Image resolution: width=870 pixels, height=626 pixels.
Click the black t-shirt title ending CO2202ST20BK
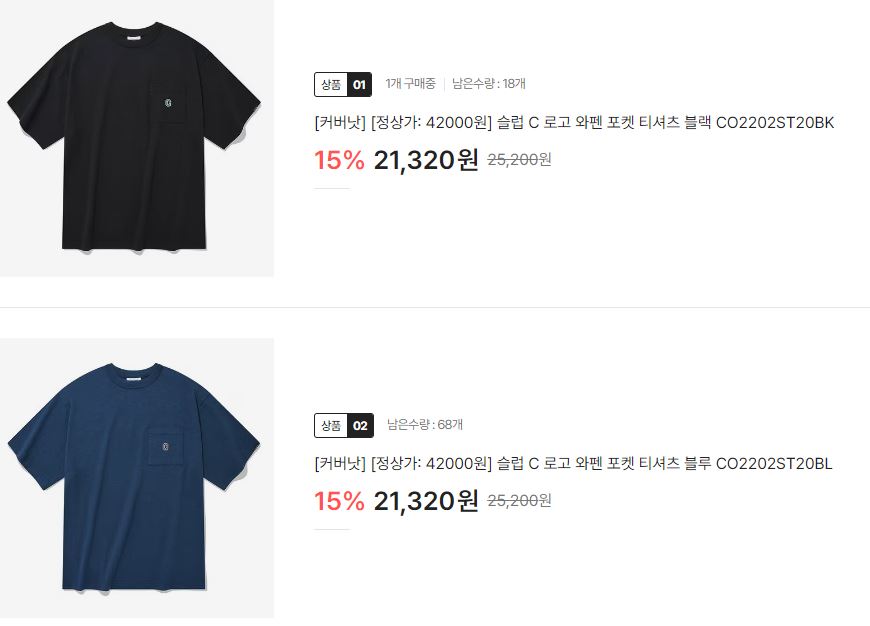574,123
